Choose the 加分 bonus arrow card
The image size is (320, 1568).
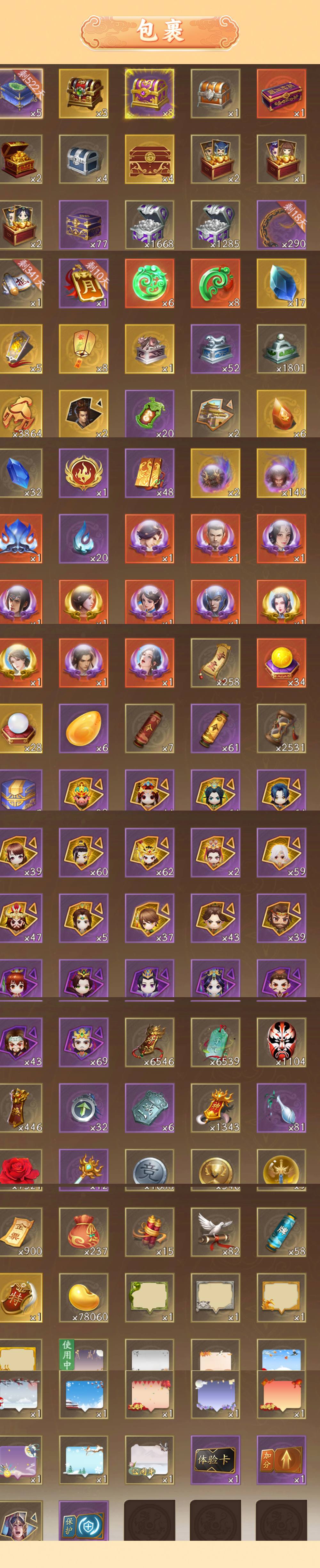pyautogui.click(x=281, y=1460)
